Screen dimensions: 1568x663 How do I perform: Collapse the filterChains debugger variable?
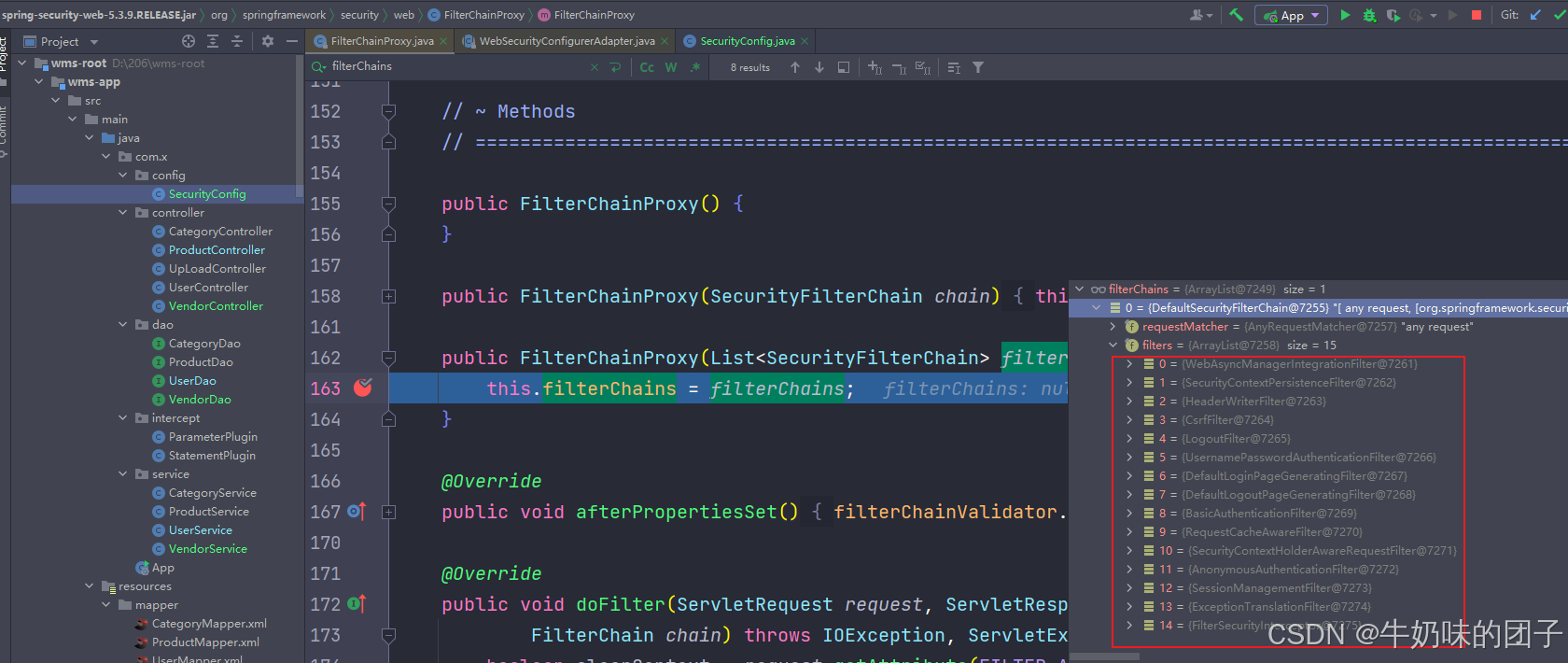[1080, 289]
